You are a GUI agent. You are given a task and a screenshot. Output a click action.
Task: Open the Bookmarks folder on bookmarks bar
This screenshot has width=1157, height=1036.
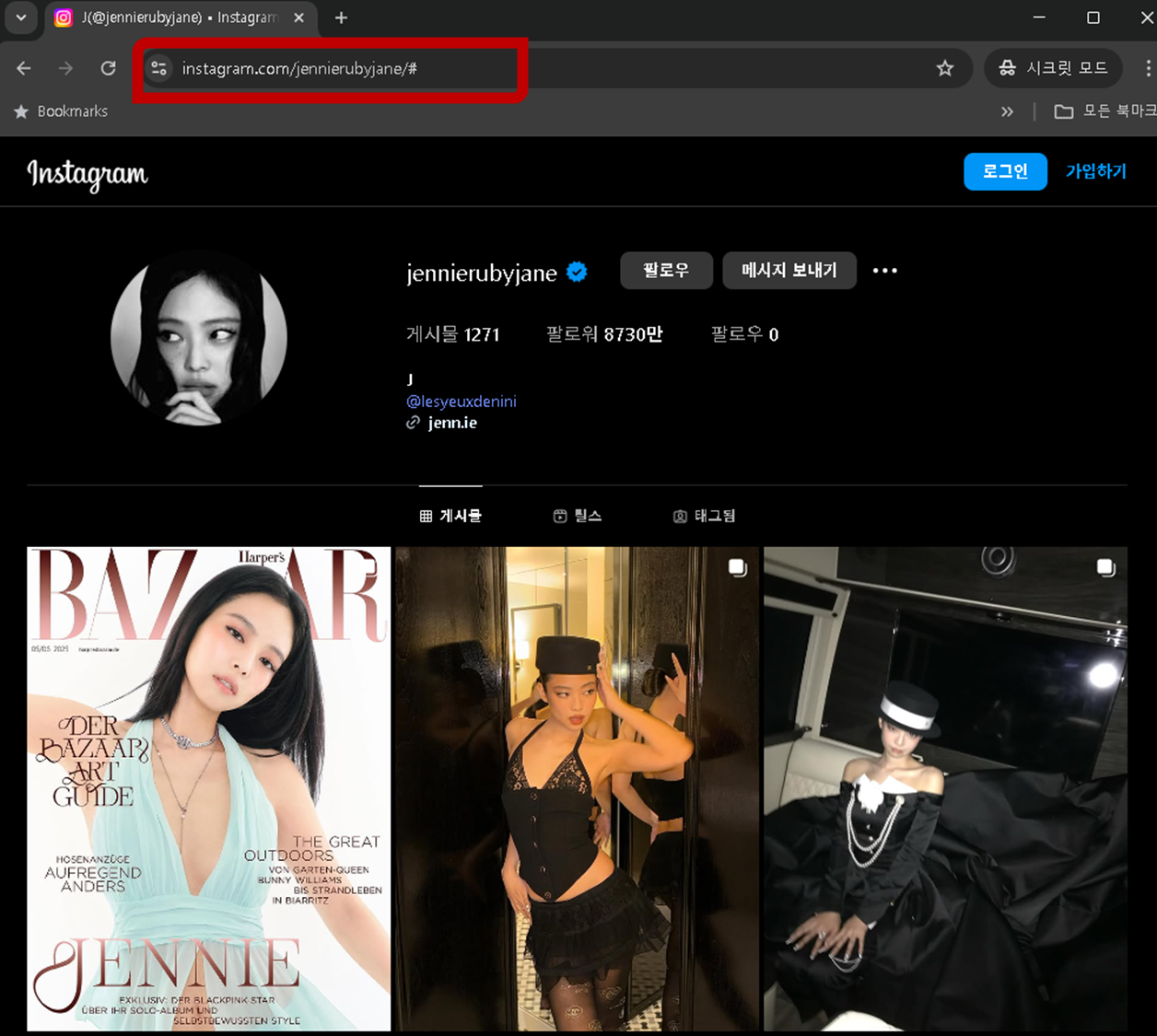coord(61,111)
